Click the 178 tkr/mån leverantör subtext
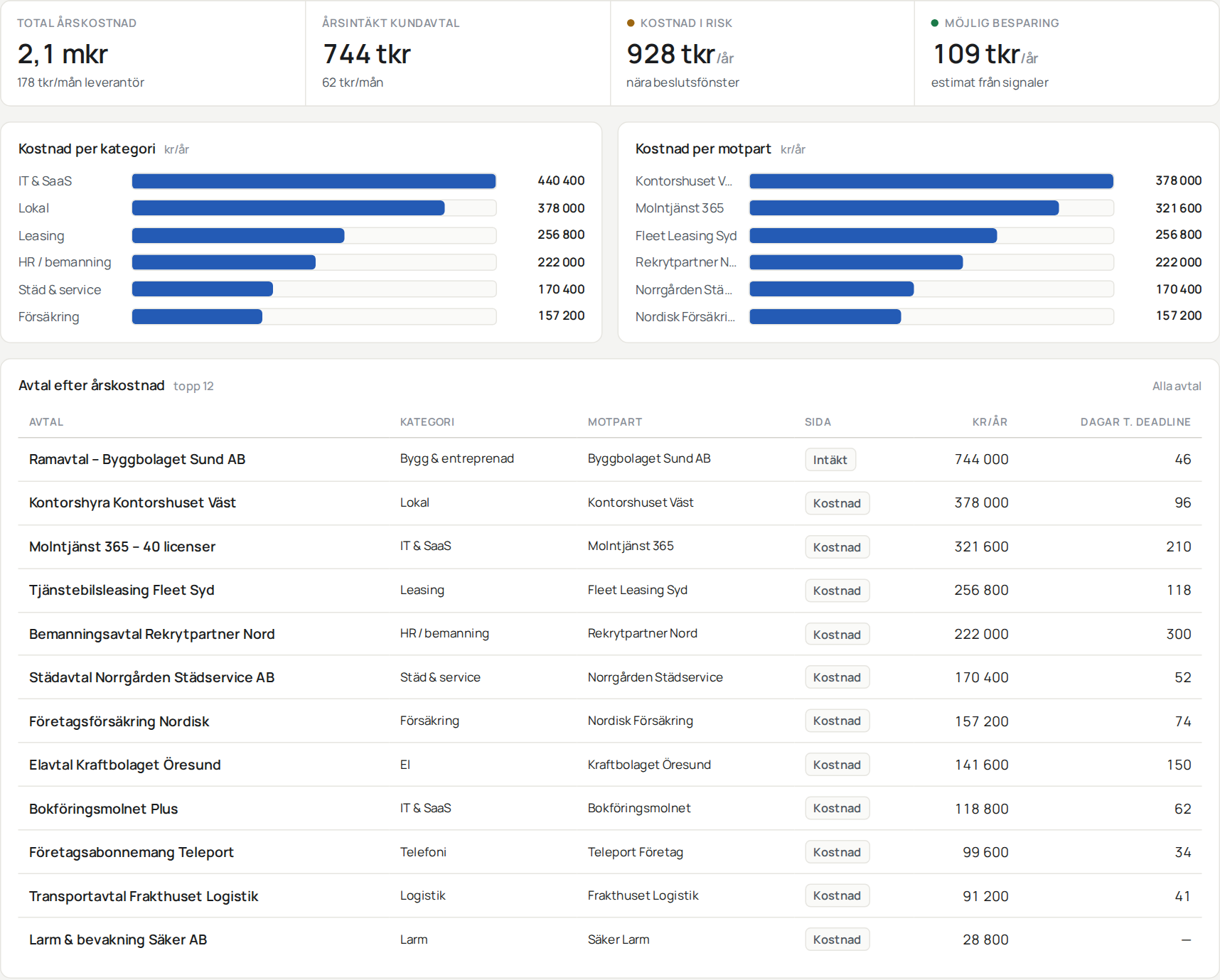 pos(80,82)
